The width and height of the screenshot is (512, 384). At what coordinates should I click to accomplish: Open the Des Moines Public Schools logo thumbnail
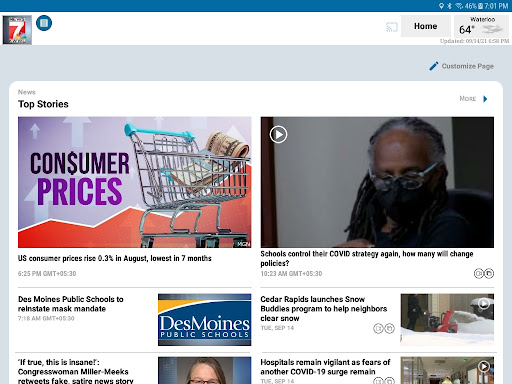(x=205, y=320)
